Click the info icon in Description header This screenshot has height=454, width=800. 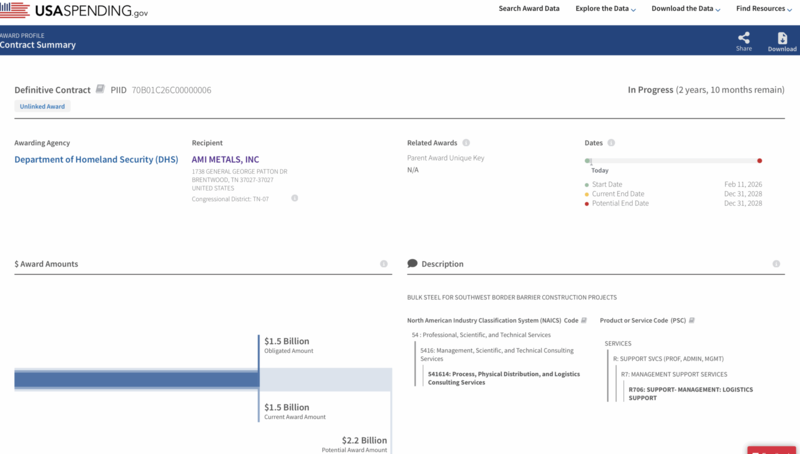click(776, 264)
